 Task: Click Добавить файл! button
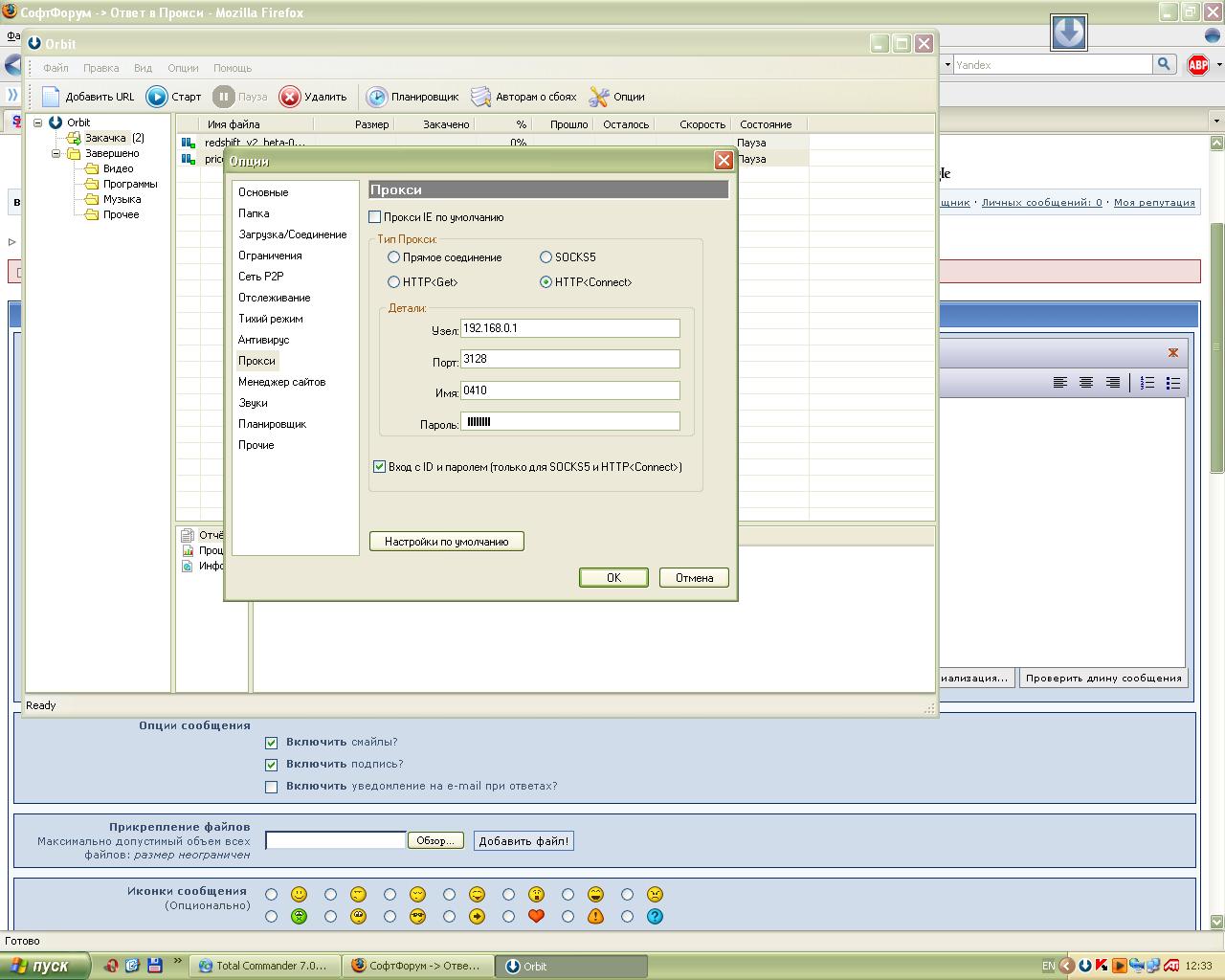coord(523,841)
